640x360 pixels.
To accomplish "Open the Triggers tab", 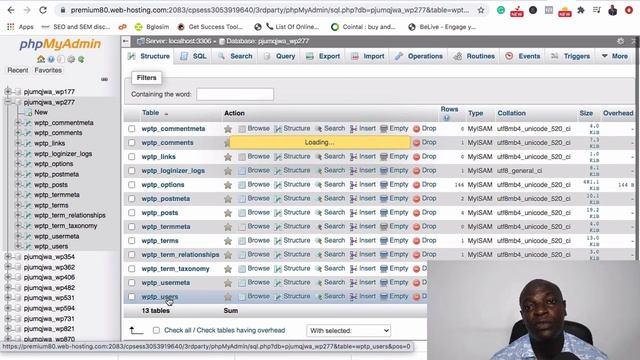I will (571, 56).
